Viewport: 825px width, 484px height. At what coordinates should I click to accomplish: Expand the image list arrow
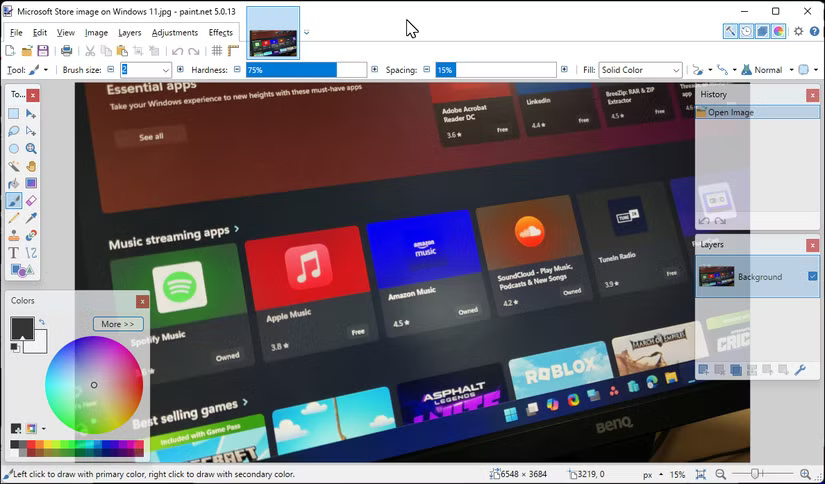pyautogui.click(x=307, y=33)
